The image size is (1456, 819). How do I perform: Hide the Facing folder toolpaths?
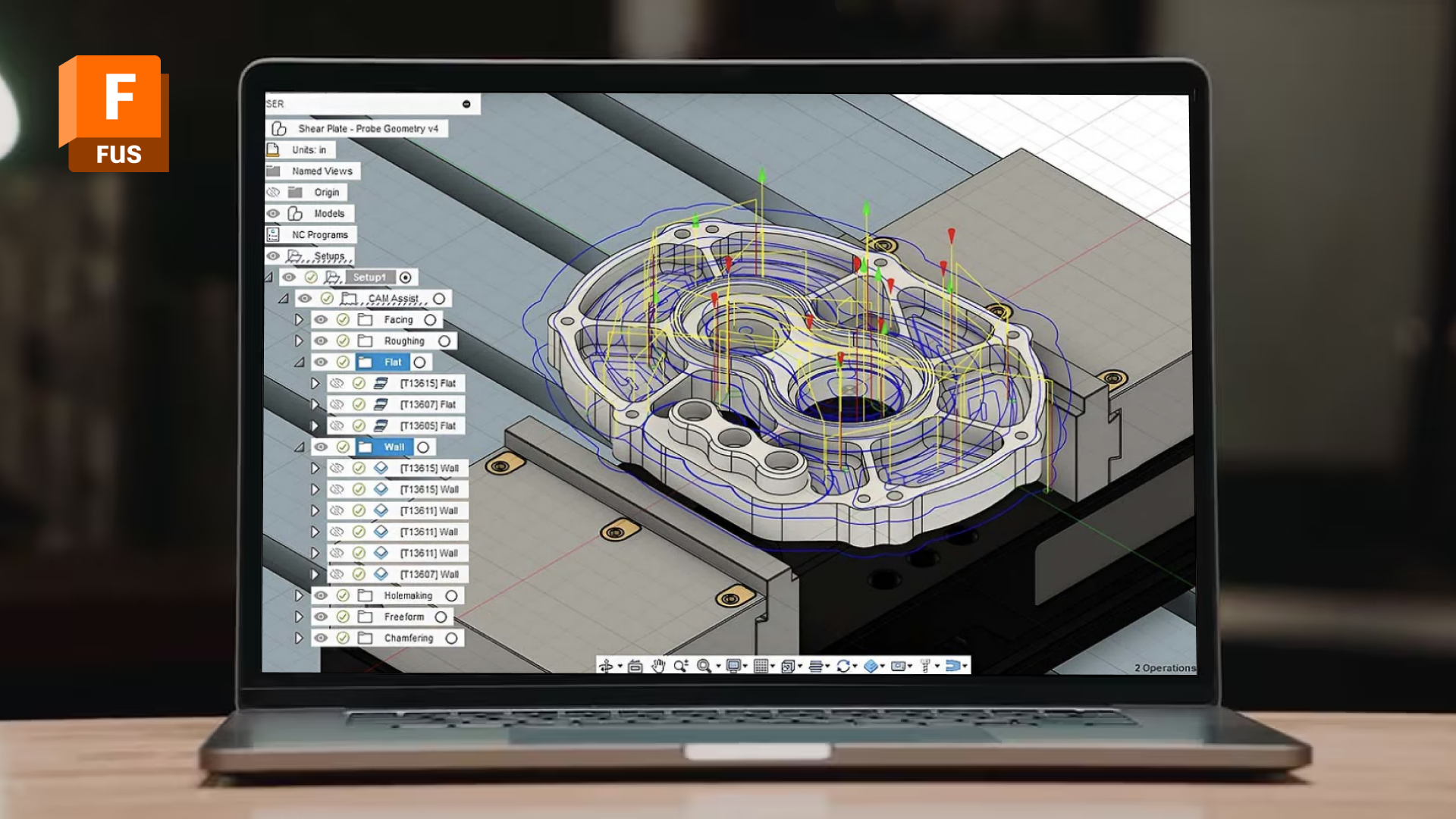[x=321, y=320]
